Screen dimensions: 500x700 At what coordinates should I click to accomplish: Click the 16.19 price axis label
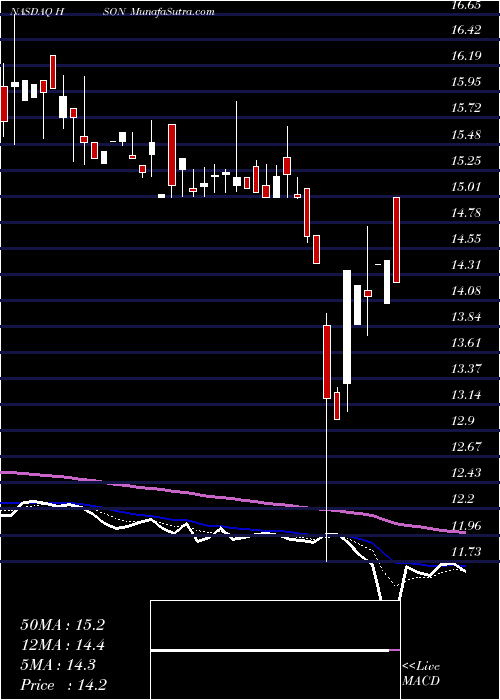pyautogui.click(x=467, y=56)
